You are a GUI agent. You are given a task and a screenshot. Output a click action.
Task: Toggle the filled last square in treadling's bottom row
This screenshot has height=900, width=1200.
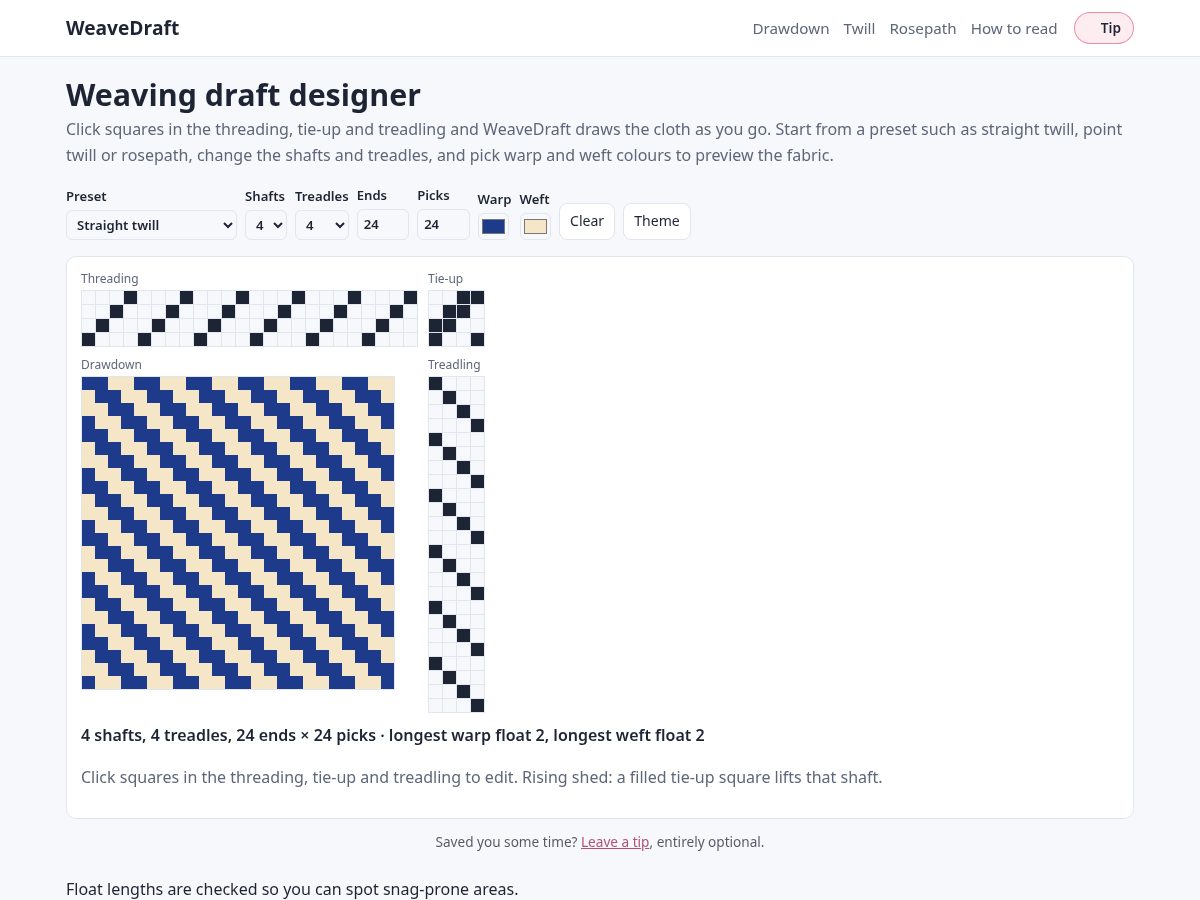pos(478,705)
